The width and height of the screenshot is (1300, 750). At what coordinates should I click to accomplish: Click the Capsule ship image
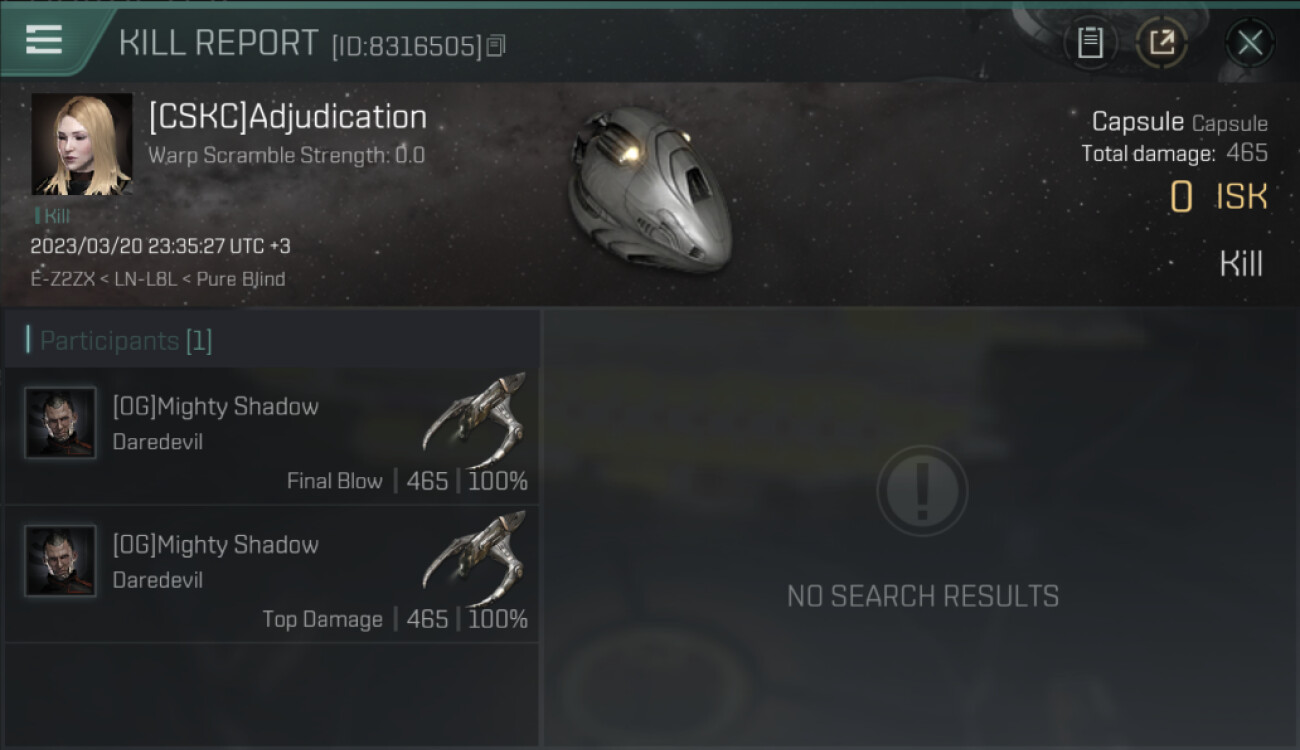coord(650,190)
